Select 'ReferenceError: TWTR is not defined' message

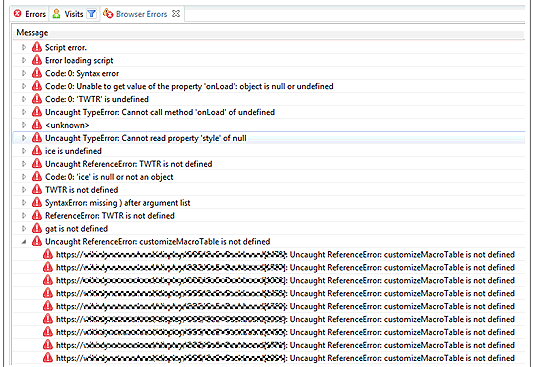pos(110,216)
